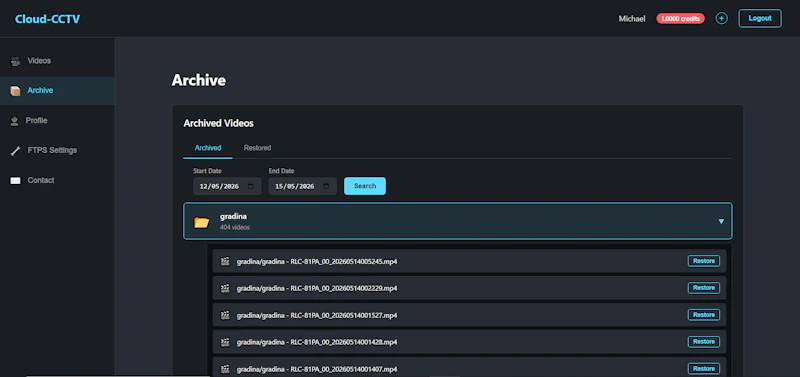Switch to the Restored tab
Viewport: 800px width, 377px height.
coord(257,148)
